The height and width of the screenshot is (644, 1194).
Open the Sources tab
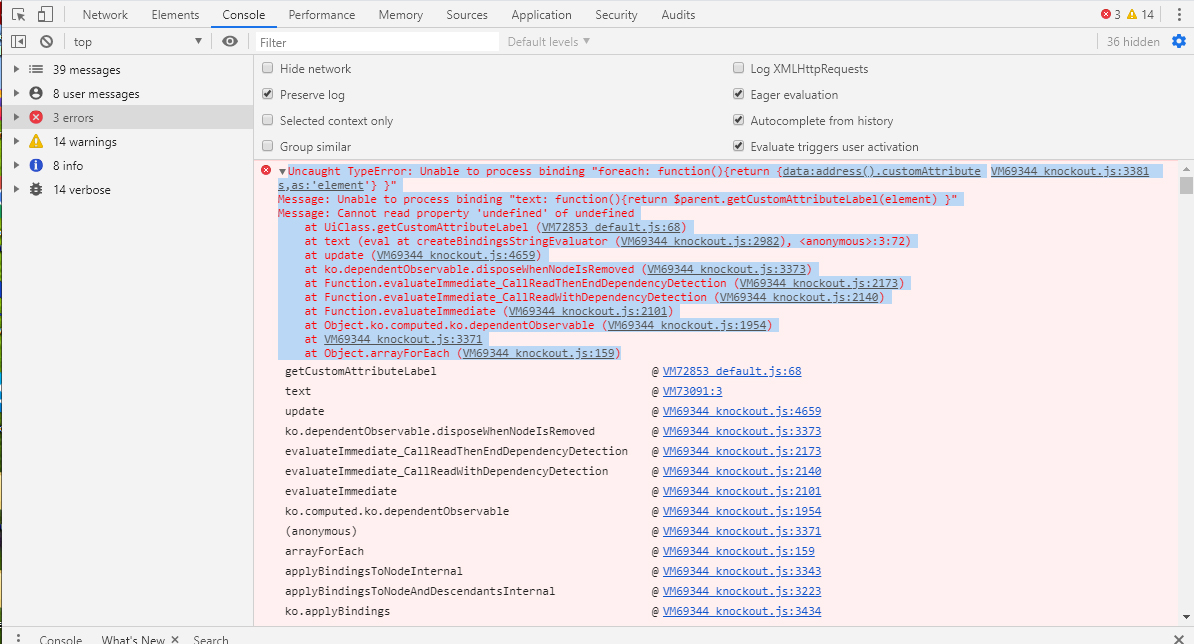(467, 15)
